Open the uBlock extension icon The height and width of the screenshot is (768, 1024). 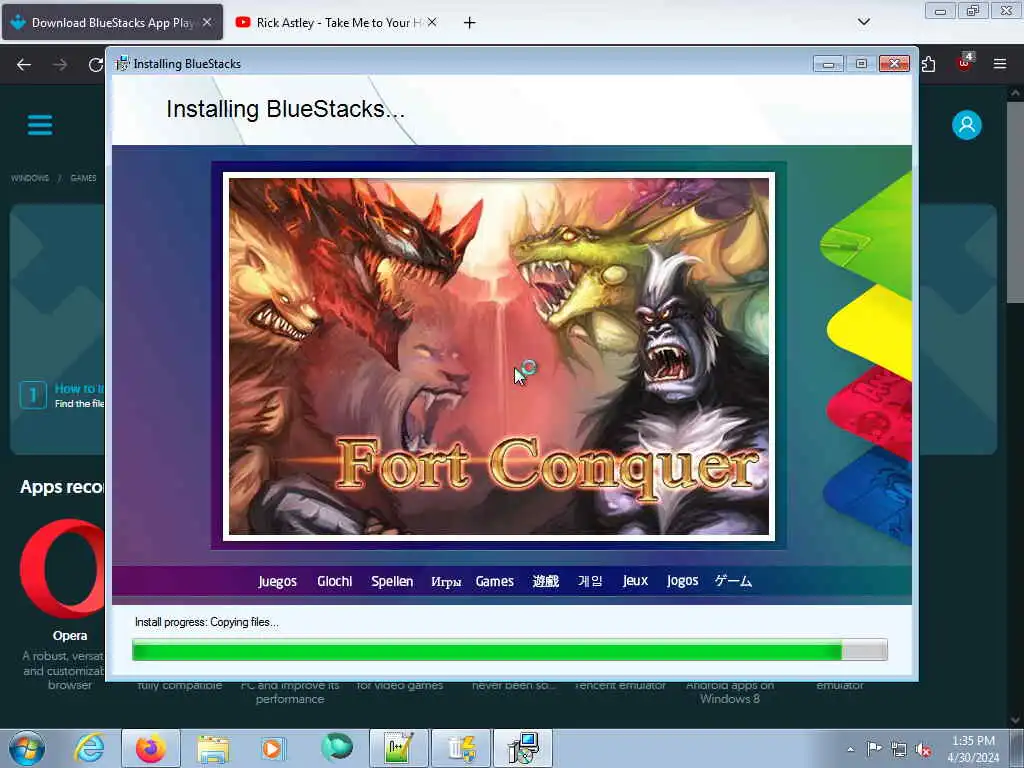point(964,63)
